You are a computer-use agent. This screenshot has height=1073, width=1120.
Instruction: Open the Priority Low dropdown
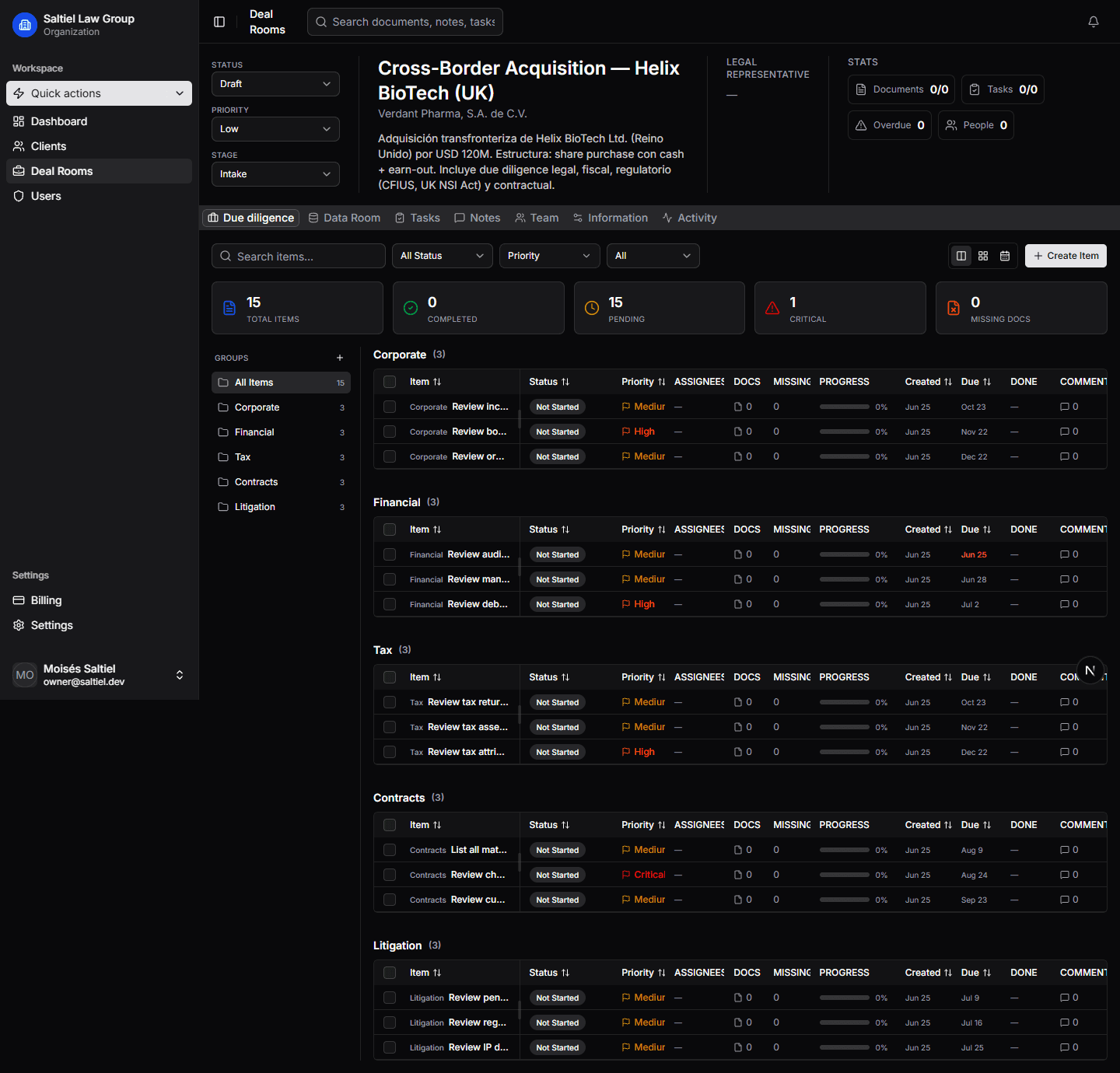[275, 129]
